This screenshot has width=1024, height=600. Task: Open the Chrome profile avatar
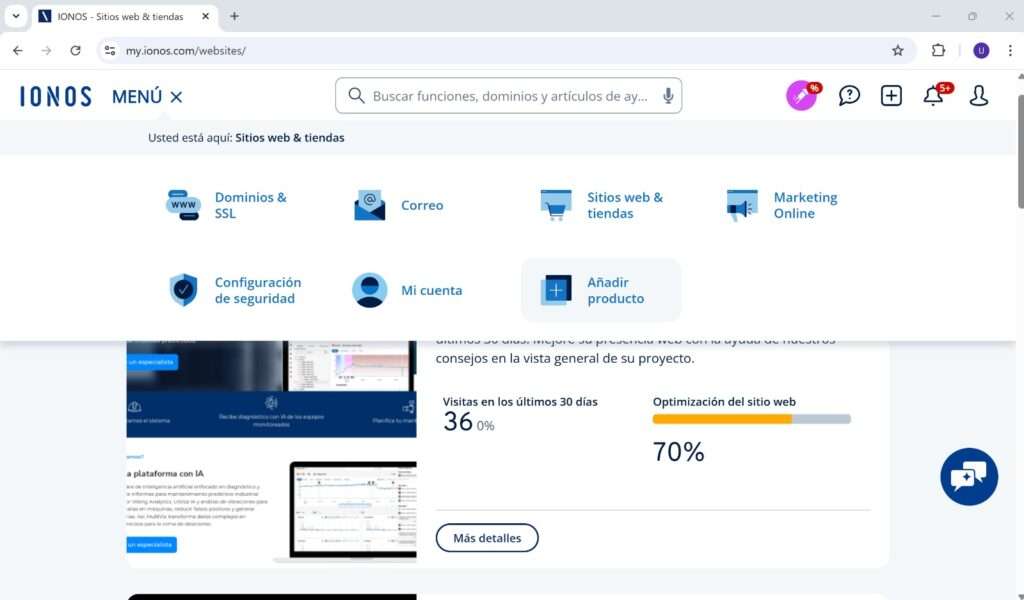pos(981,50)
